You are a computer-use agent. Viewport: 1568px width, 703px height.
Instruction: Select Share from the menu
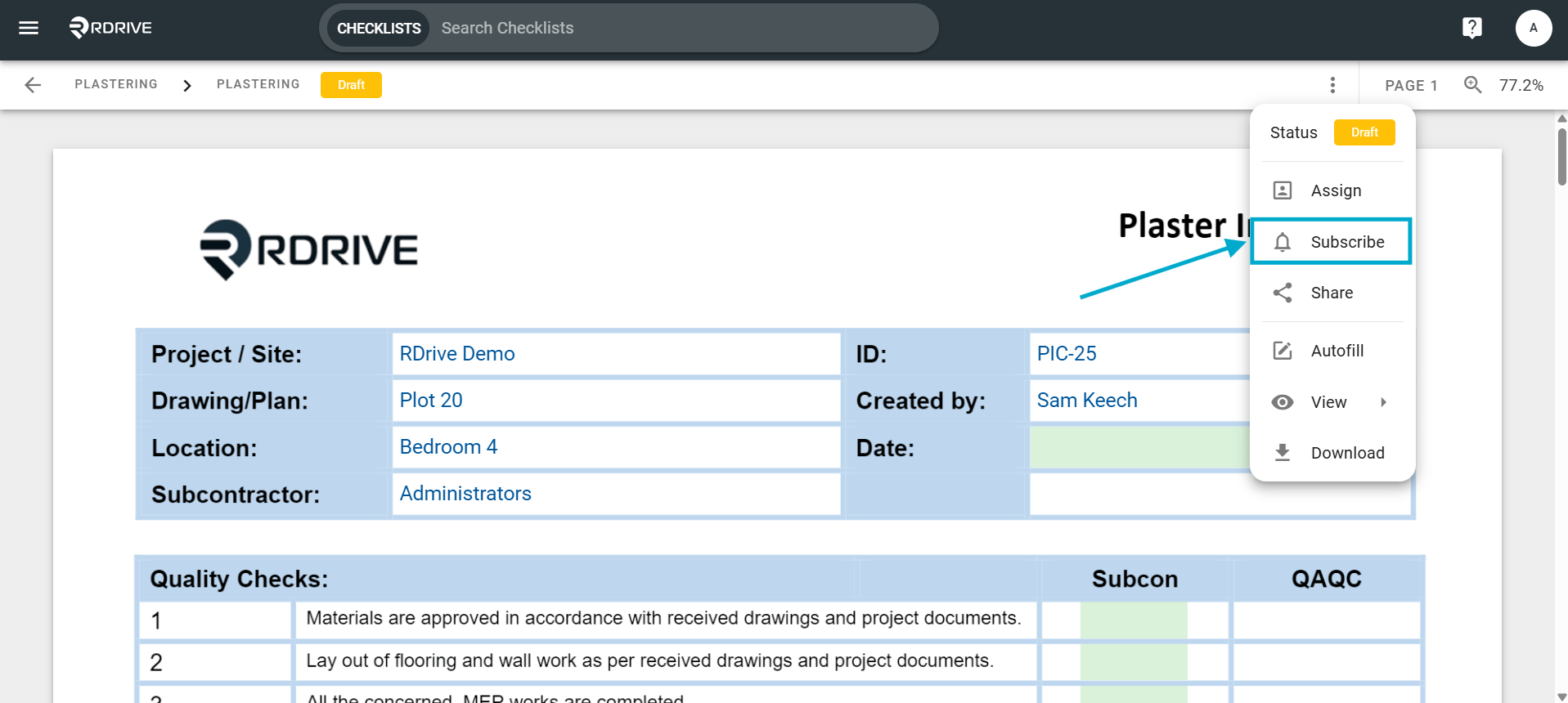[x=1332, y=293]
